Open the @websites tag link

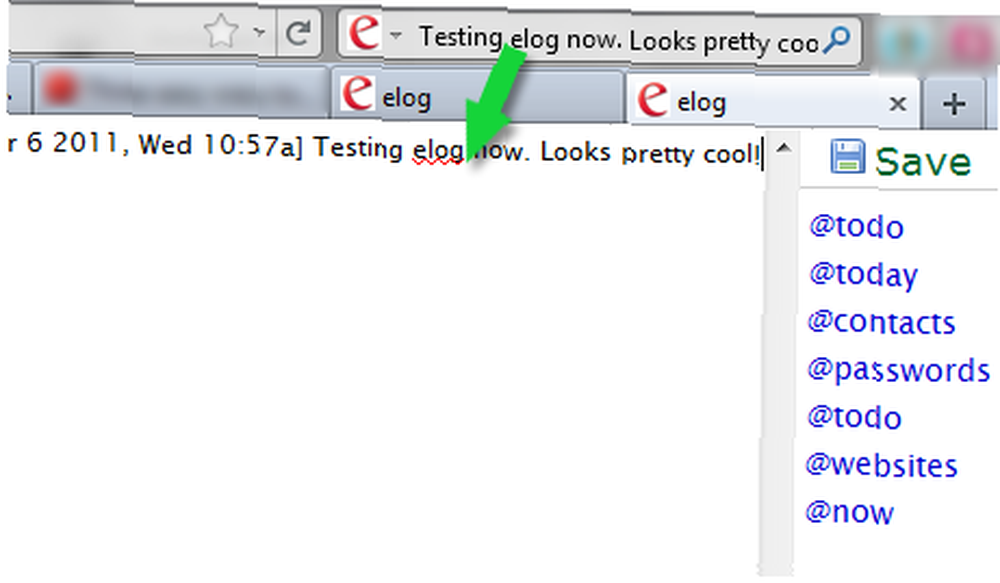(881, 465)
